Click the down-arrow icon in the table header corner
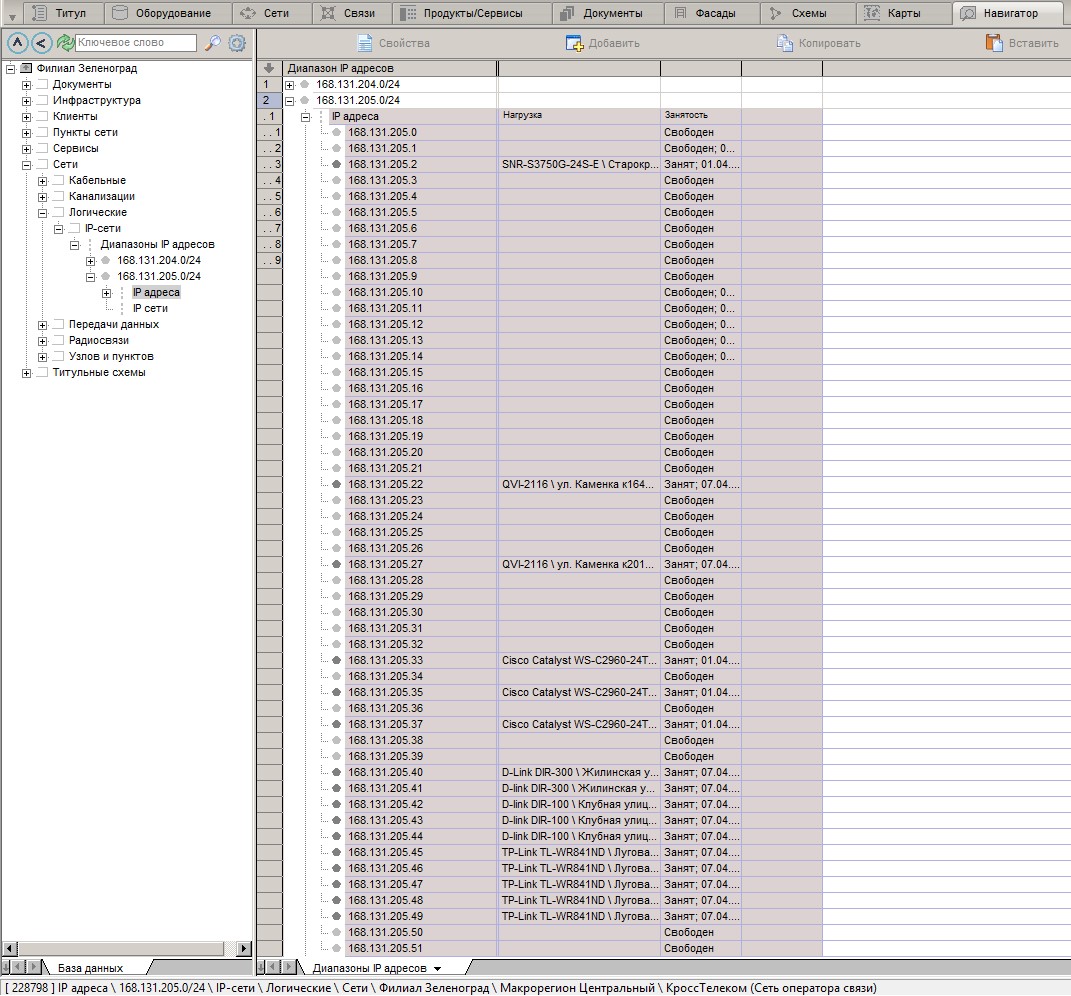This screenshot has width=1071, height=996. pos(269,68)
